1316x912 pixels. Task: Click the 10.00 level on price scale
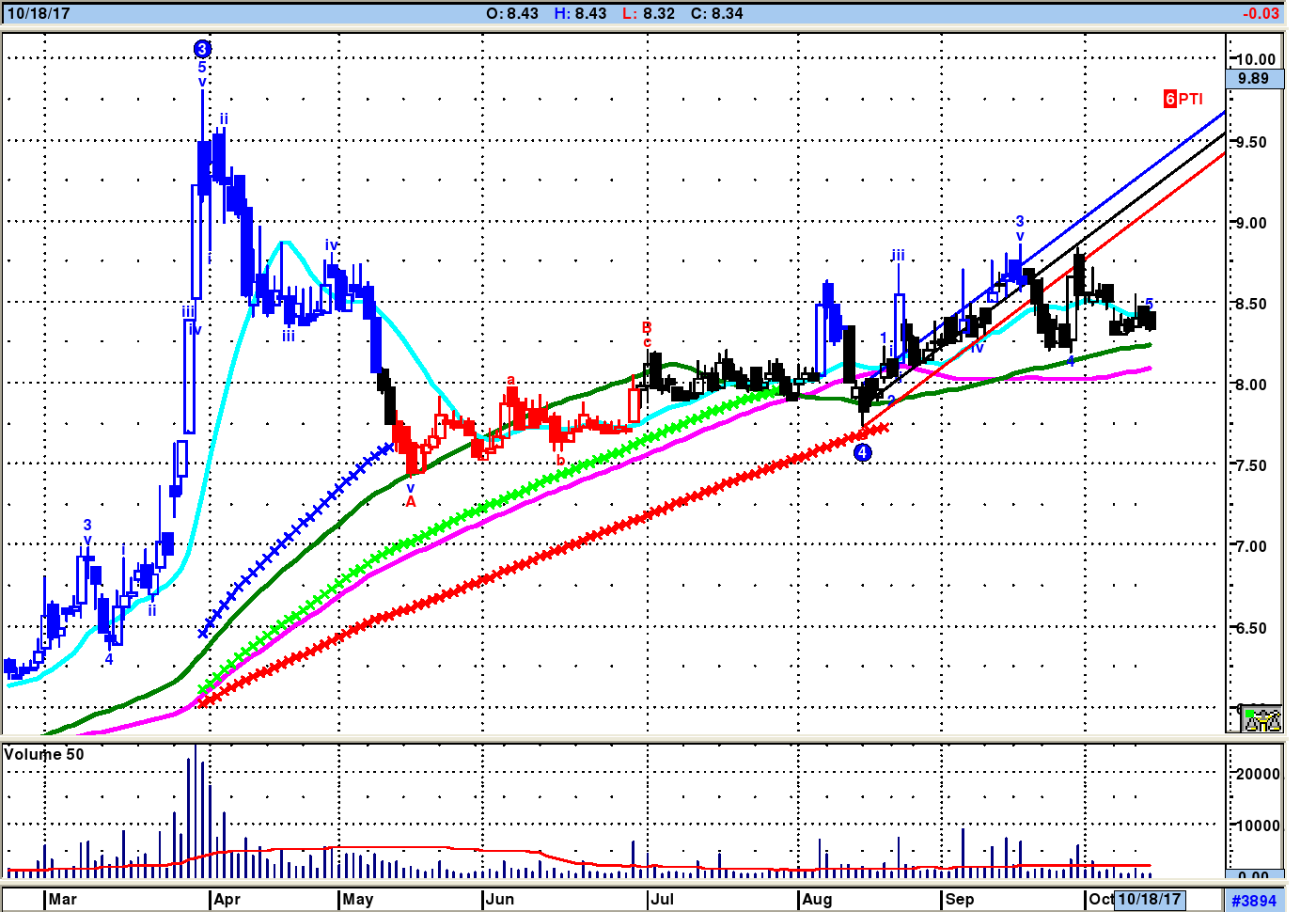click(x=1256, y=59)
